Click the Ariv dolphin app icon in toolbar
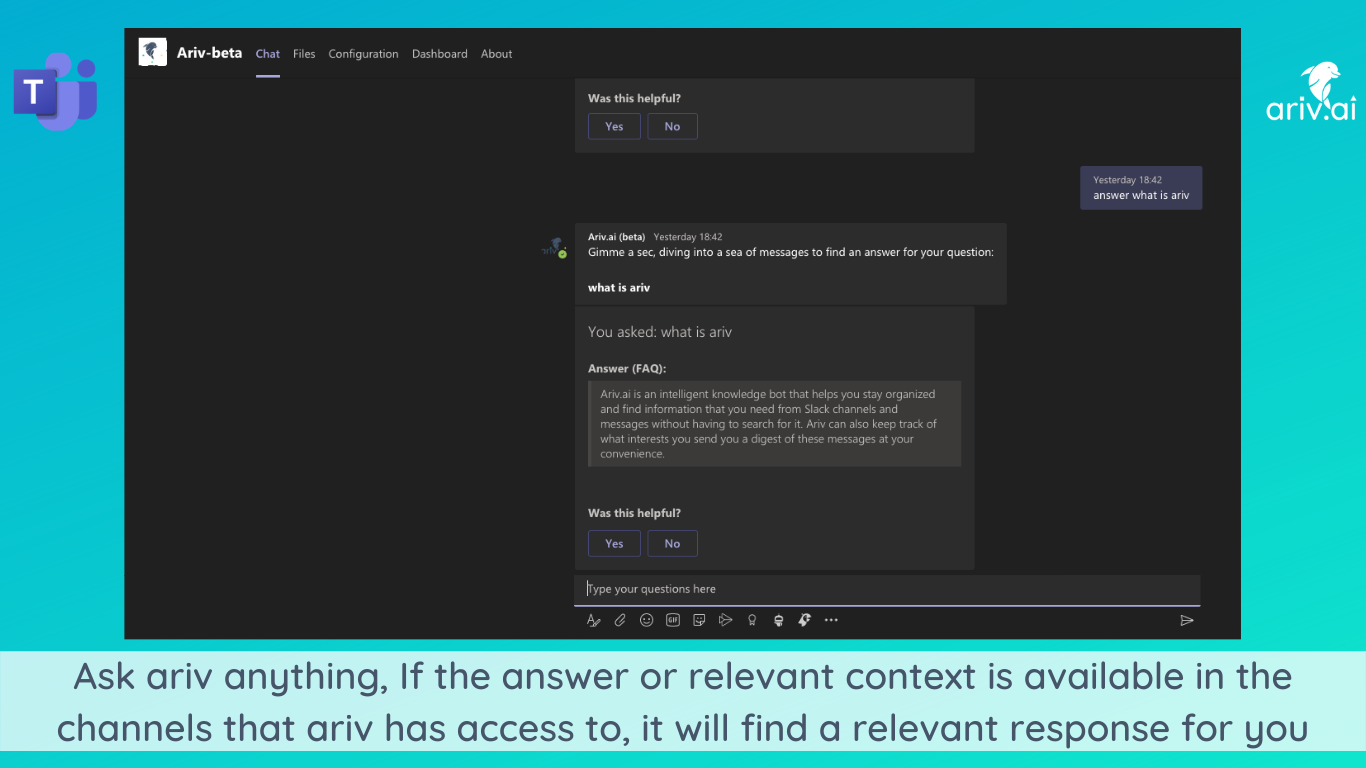This screenshot has width=1366, height=768. point(804,620)
